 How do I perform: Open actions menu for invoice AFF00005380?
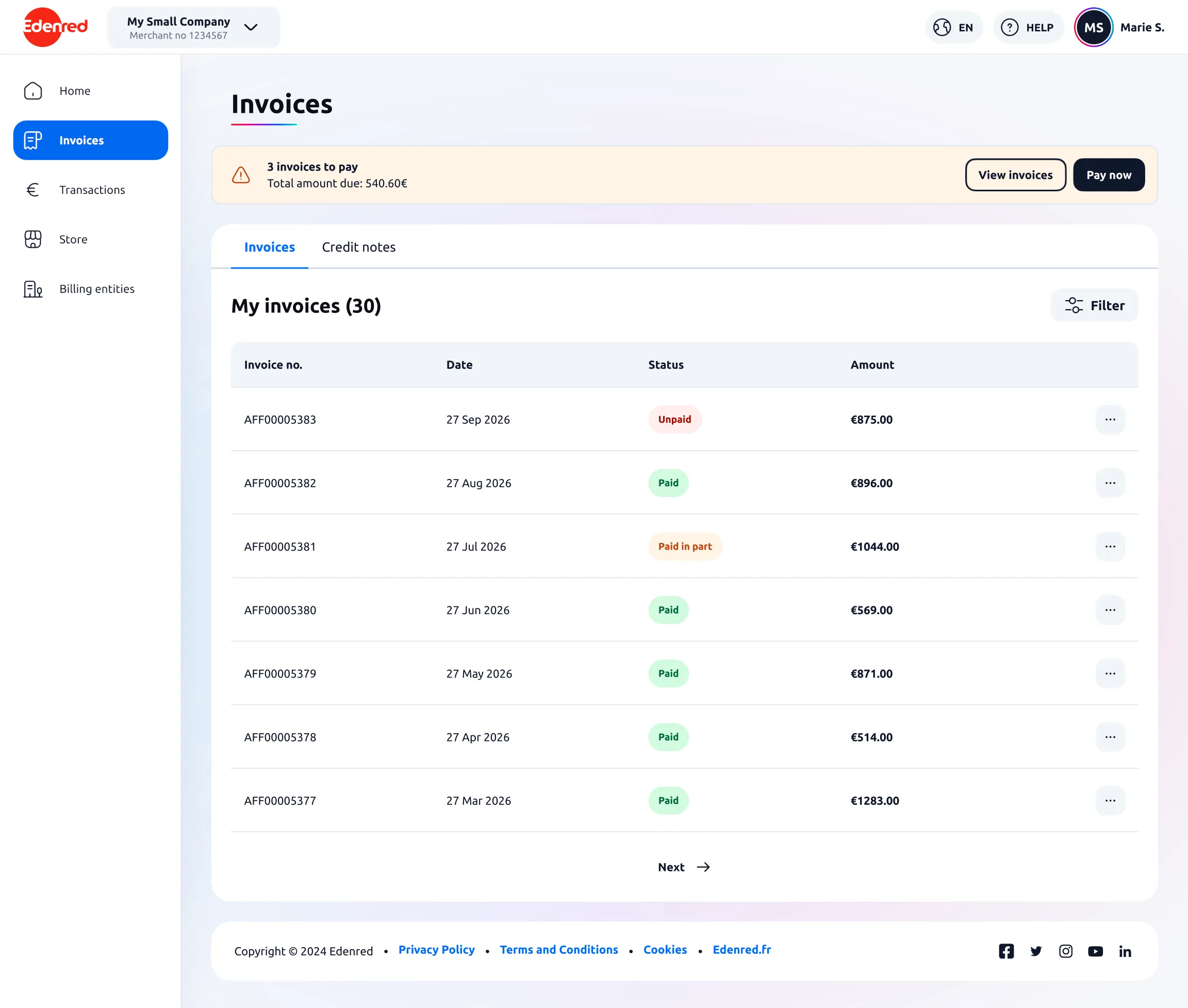point(1110,610)
